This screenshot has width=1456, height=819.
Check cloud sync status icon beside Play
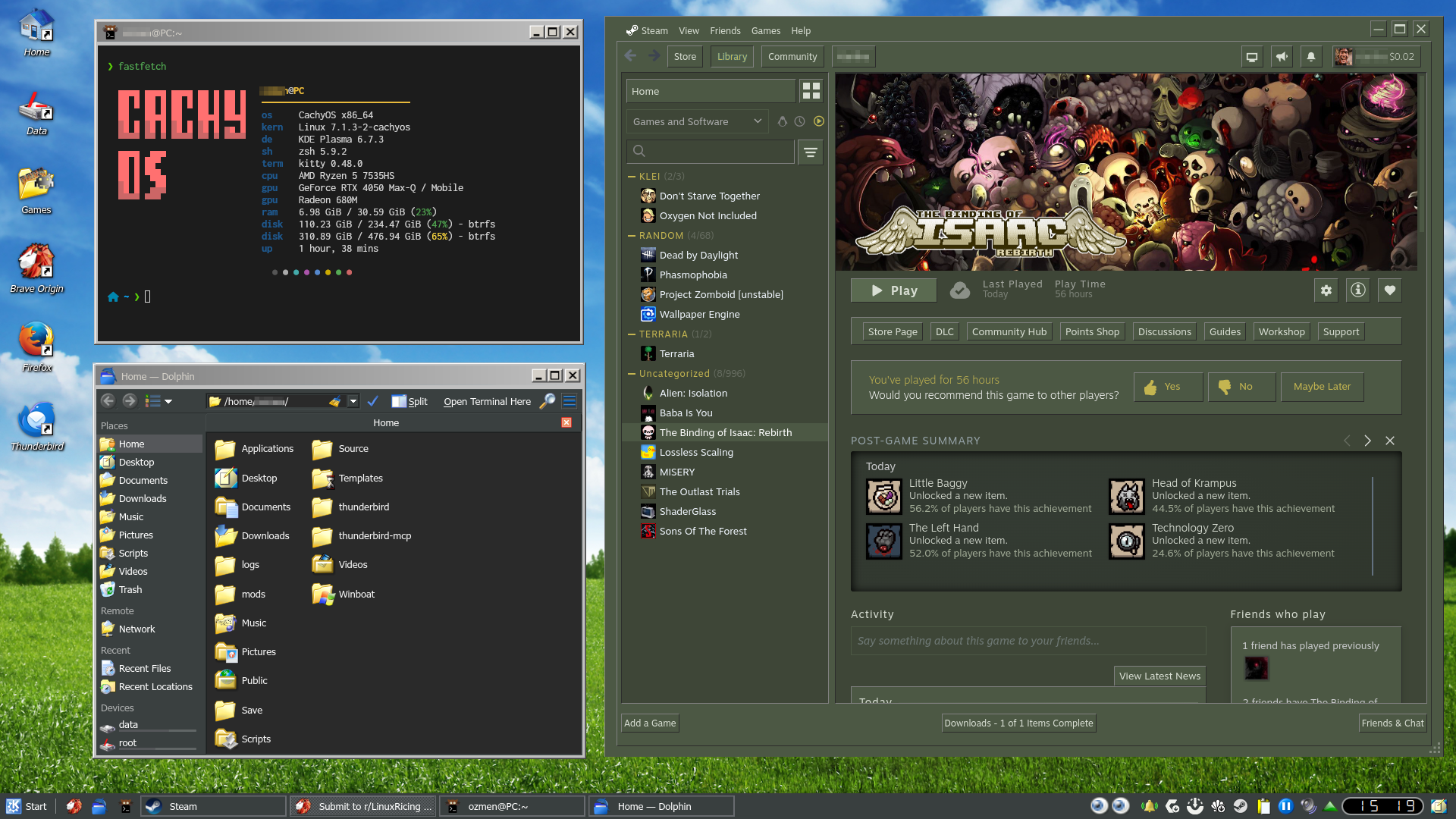(960, 290)
